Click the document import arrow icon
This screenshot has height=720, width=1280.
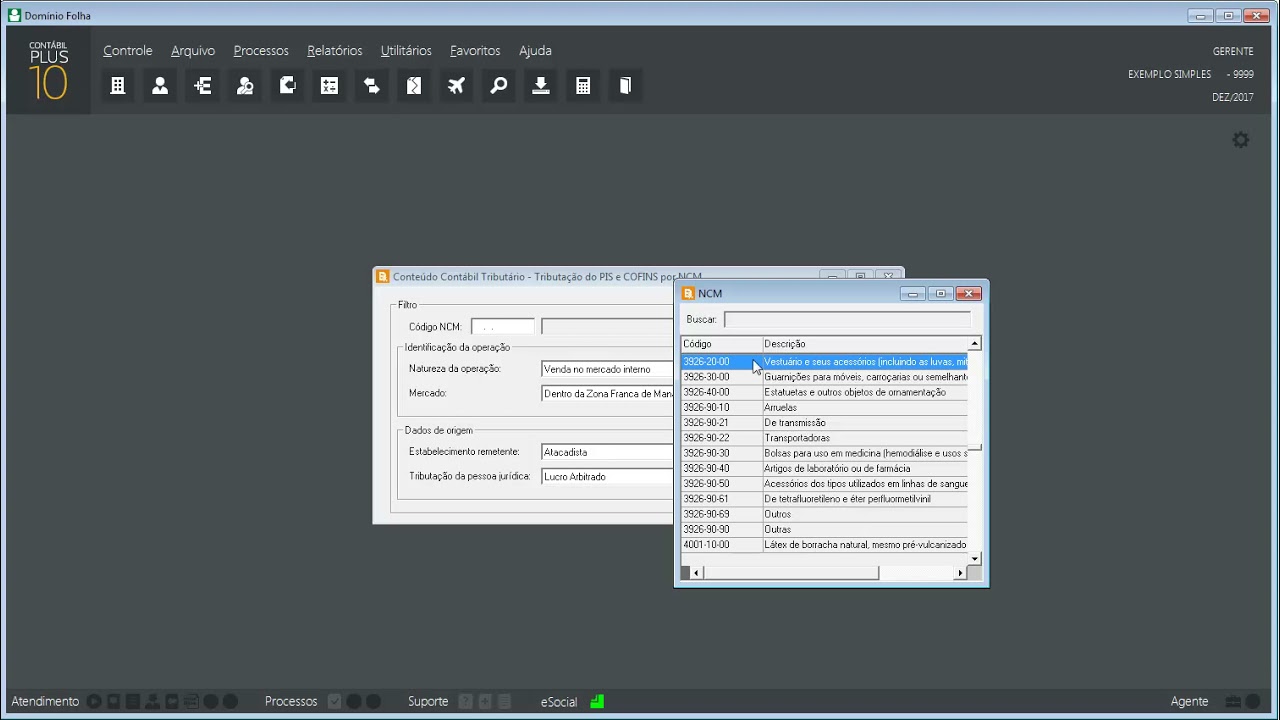pyautogui.click(x=288, y=86)
